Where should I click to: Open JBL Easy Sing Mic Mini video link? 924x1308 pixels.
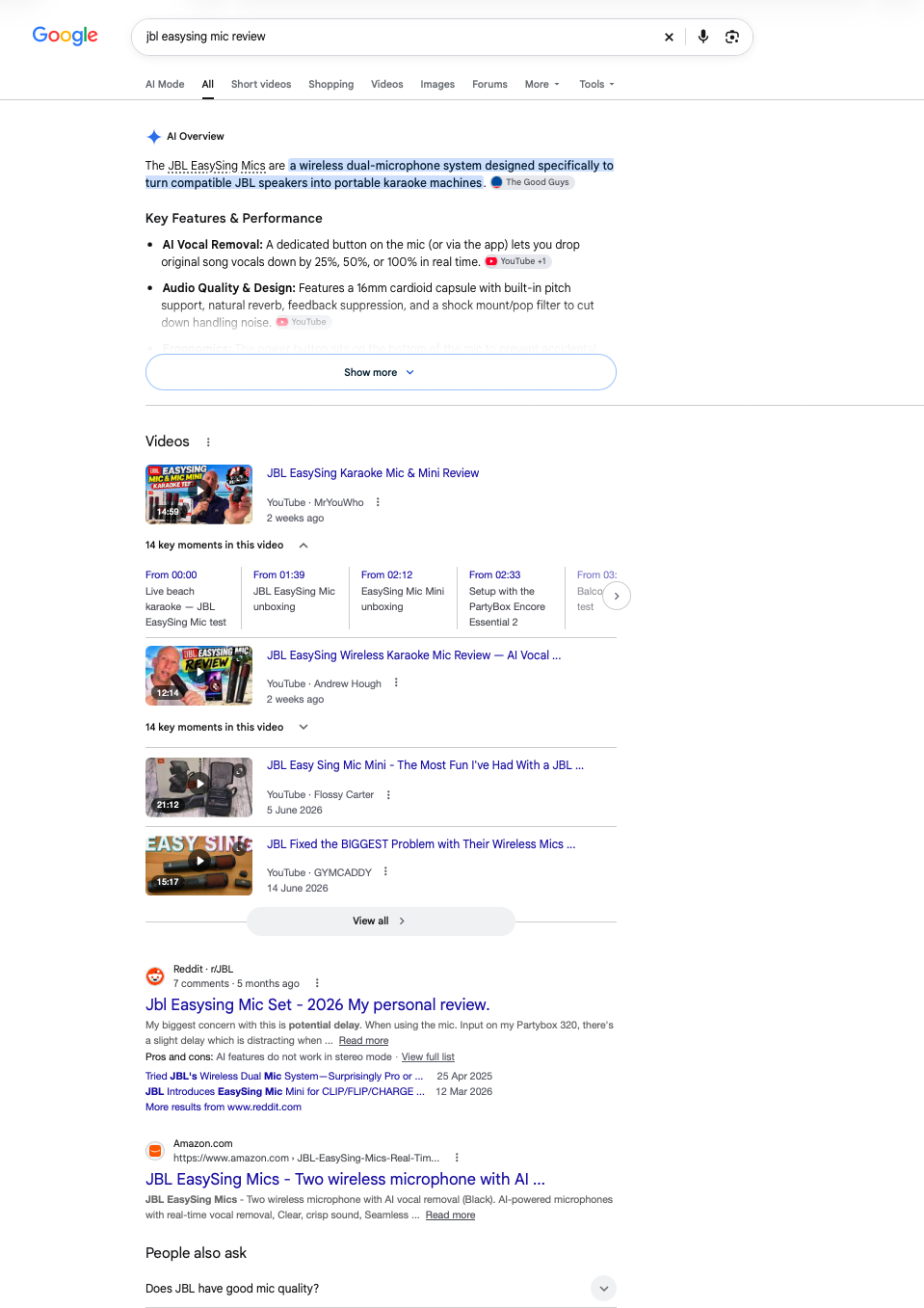pos(425,765)
